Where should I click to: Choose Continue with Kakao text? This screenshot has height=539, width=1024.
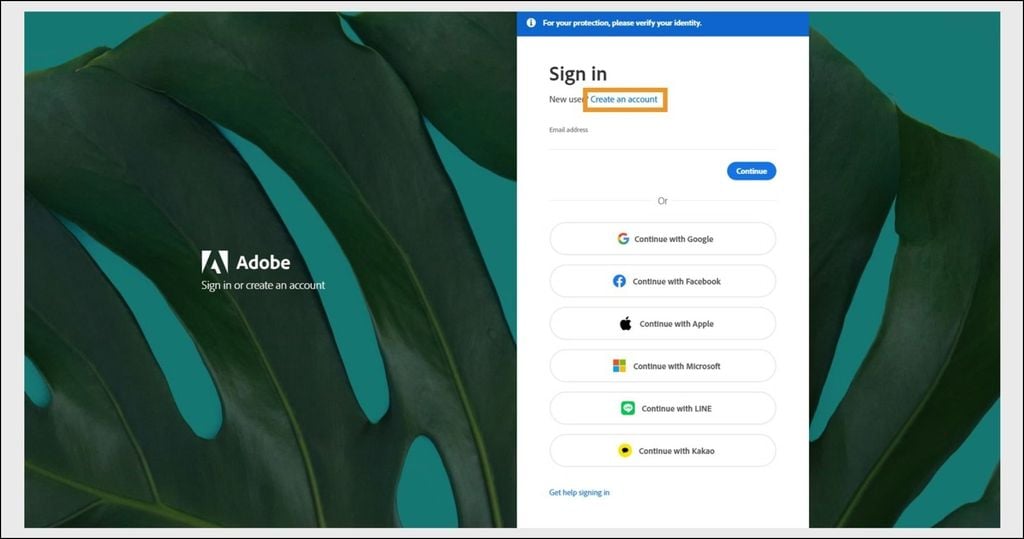[x=676, y=451]
